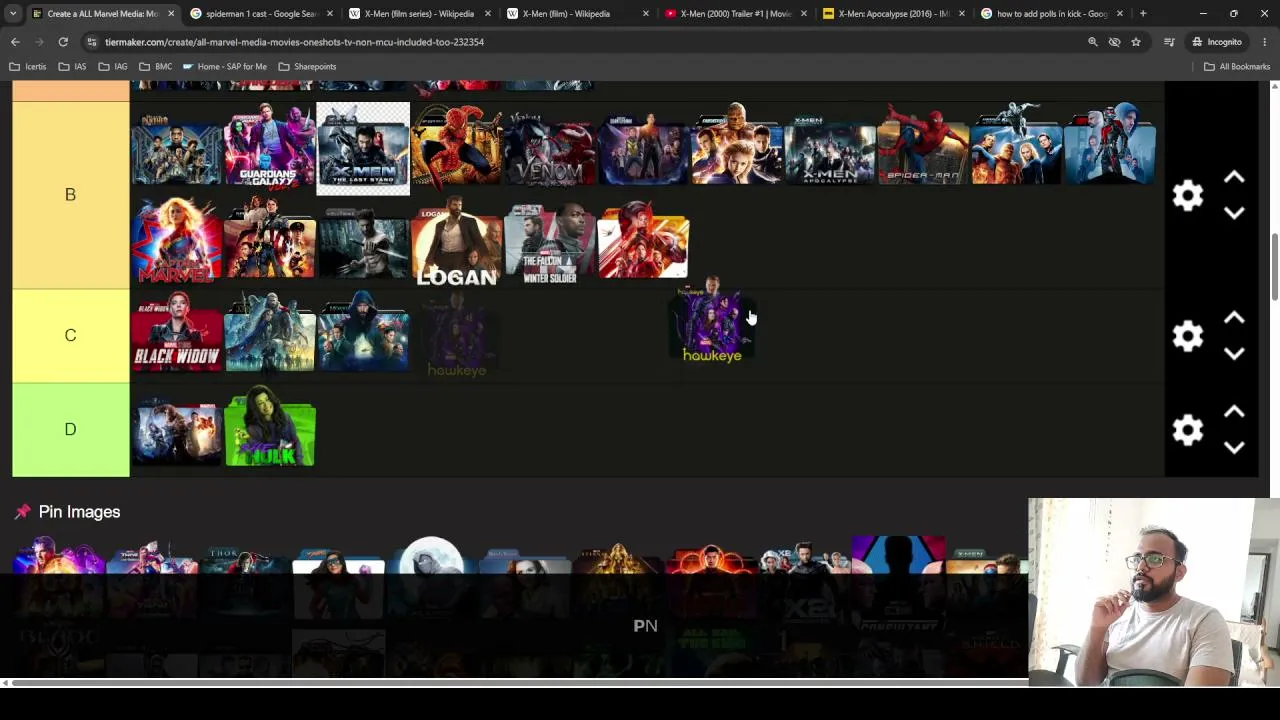This screenshot has height=720, width=1280.
Task: Open the IAS bookmark folder
Action: (x=72, y=67)
